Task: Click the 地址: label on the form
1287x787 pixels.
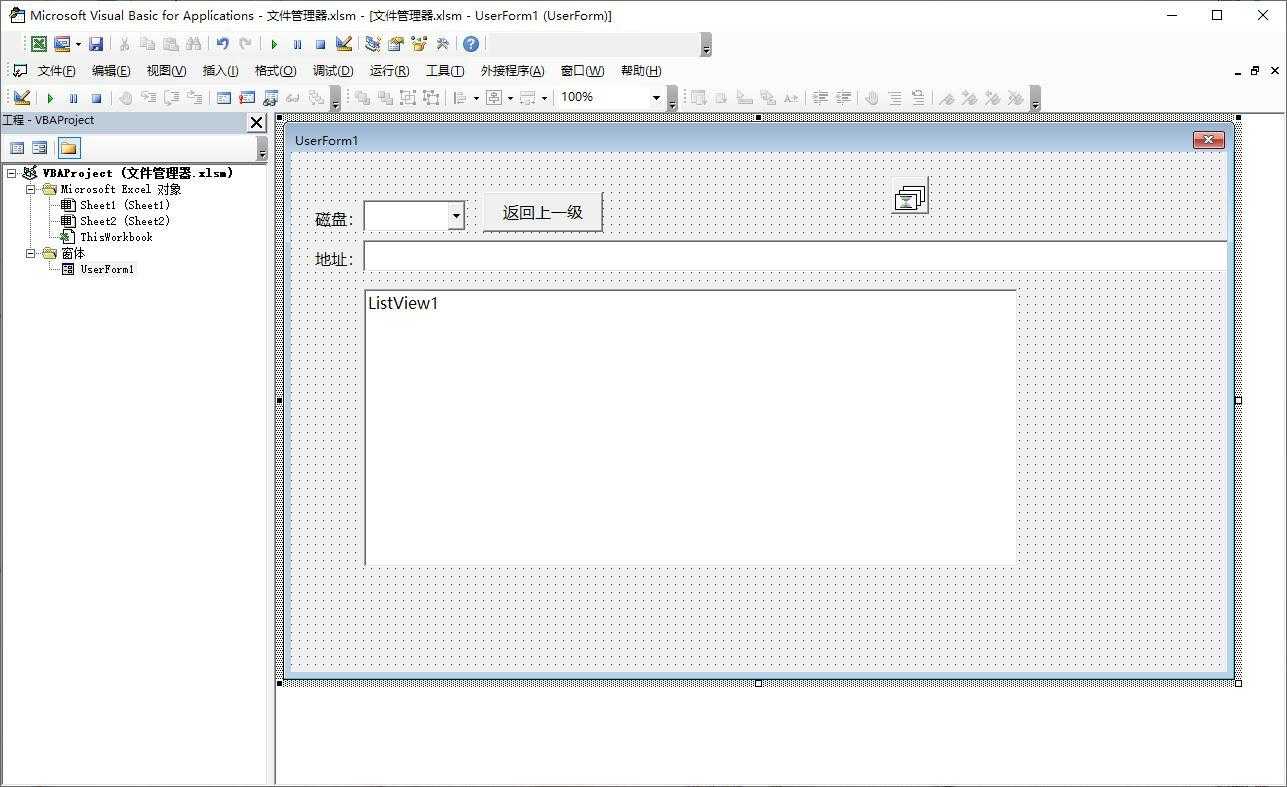Action: click(x=334, y=259)
